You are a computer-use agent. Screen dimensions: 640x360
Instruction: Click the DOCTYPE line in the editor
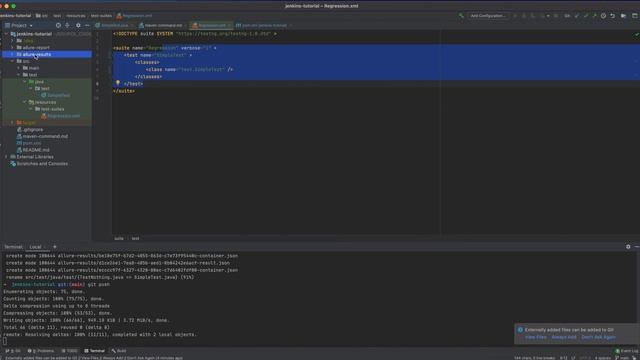click(195, 34)
